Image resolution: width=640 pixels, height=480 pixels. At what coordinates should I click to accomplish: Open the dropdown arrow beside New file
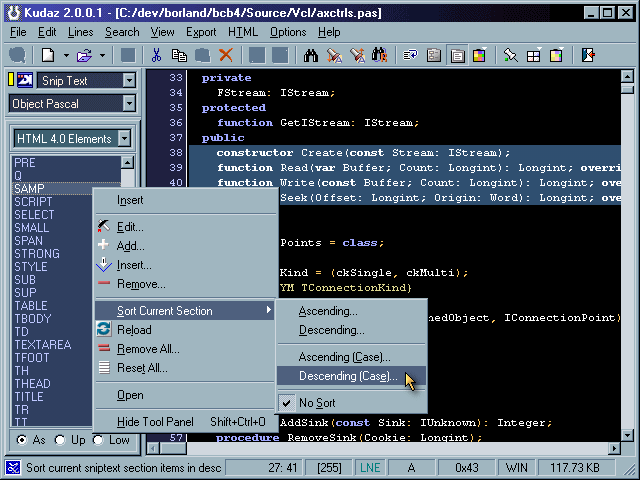(x=66, y=55)
